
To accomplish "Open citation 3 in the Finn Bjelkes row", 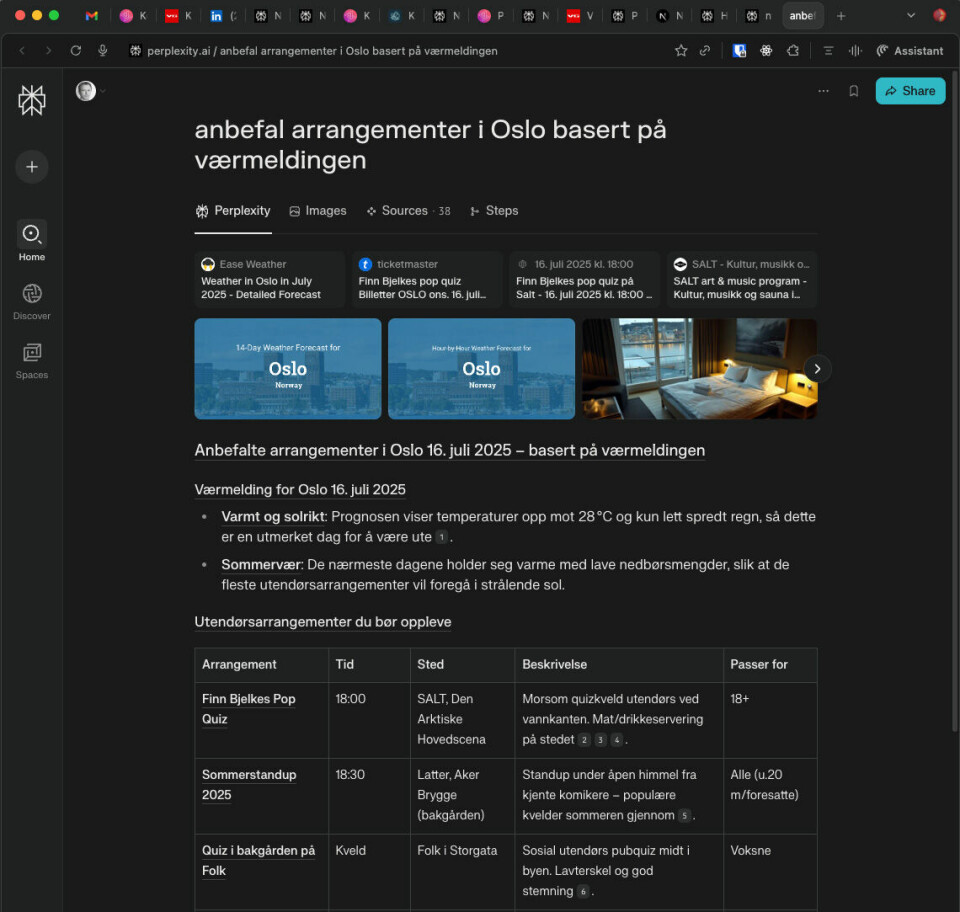I will coord(601,740).
